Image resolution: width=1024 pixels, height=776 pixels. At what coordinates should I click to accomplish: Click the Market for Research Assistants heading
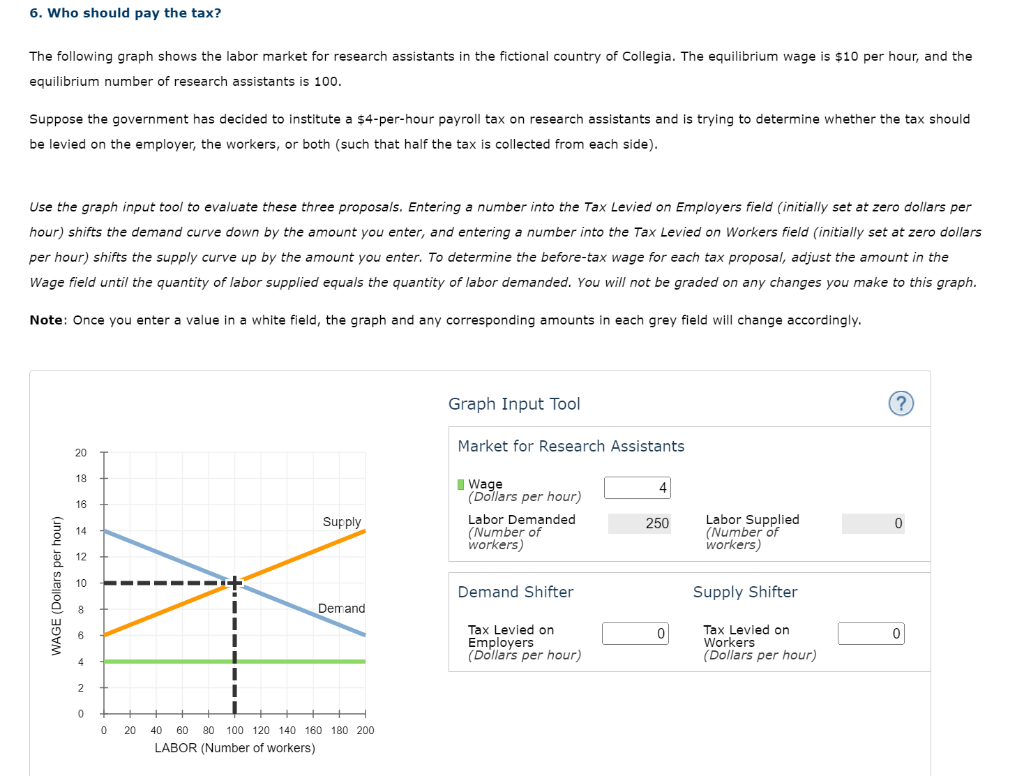point(571,446)
